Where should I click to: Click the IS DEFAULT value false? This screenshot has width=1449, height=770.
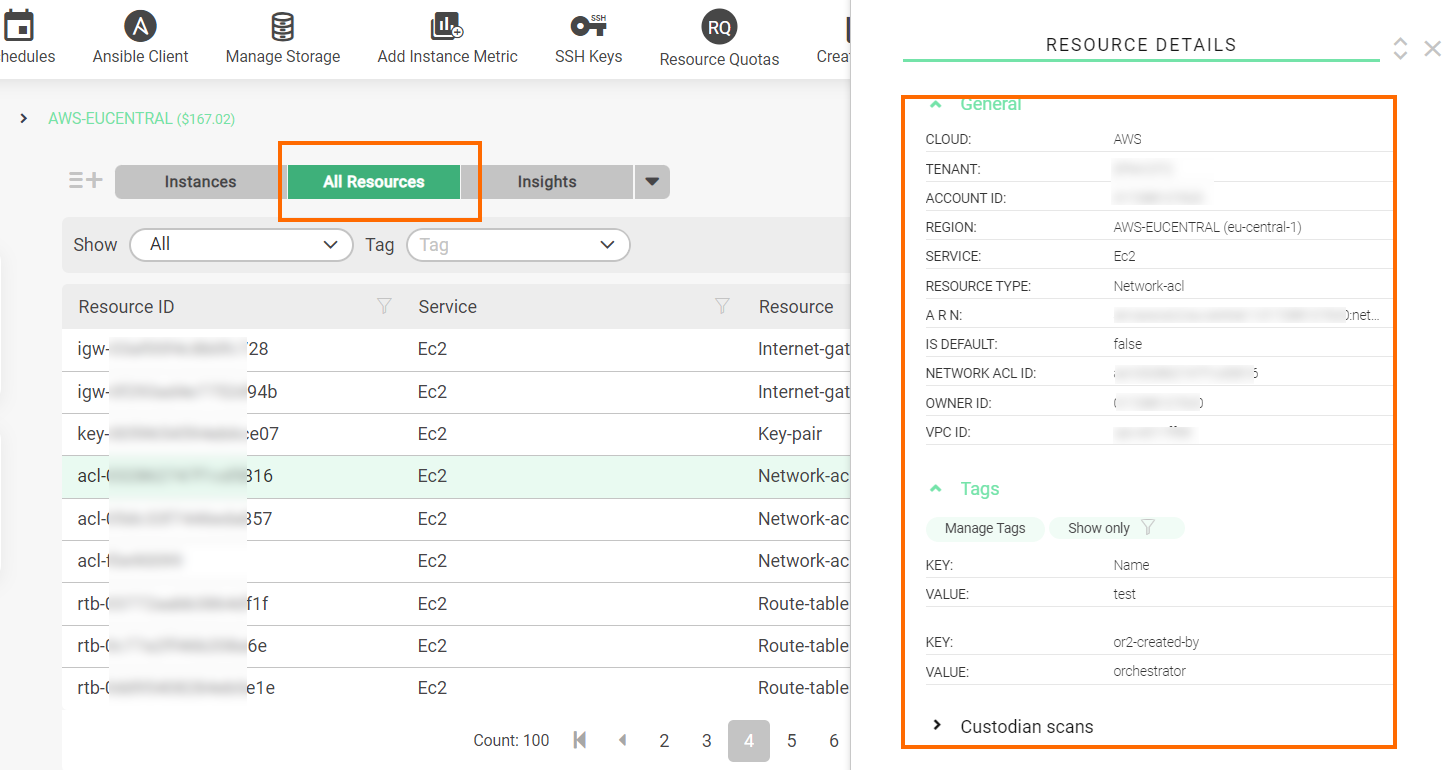tap(1127, 344)
